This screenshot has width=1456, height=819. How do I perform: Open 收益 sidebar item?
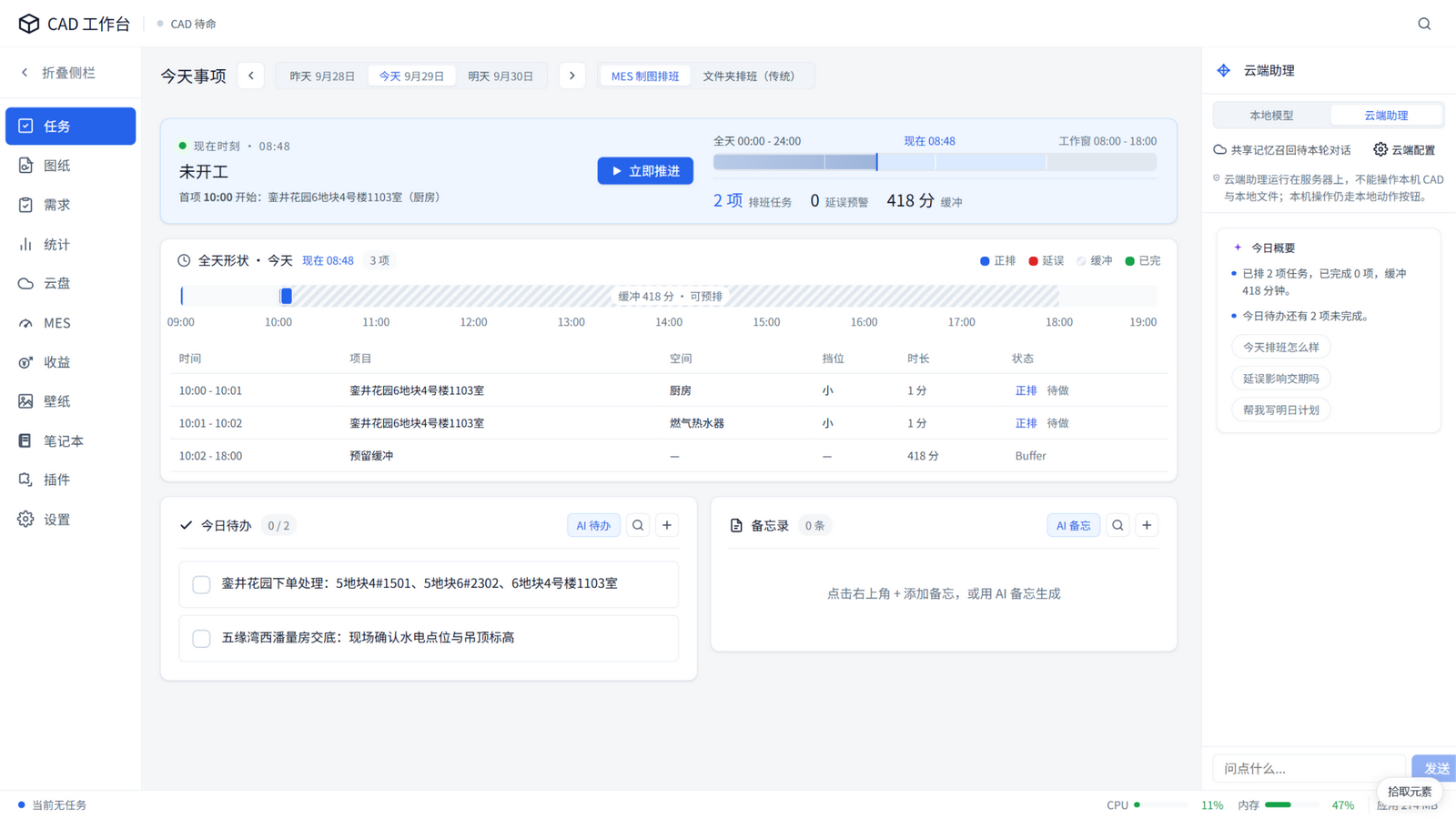coord(70,362)
